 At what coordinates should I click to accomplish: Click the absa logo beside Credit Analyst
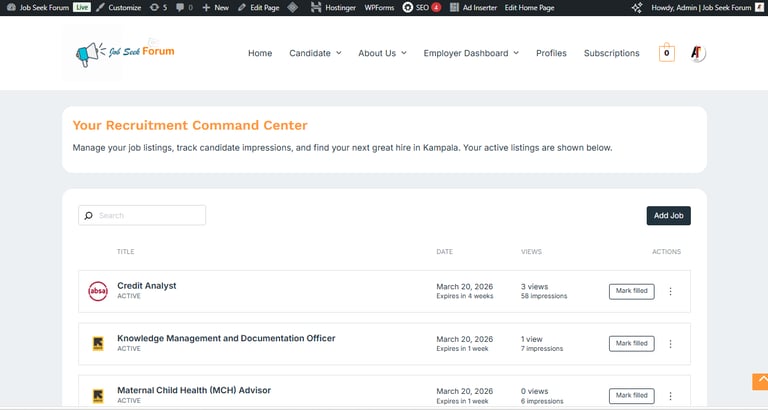pos(98,291)
